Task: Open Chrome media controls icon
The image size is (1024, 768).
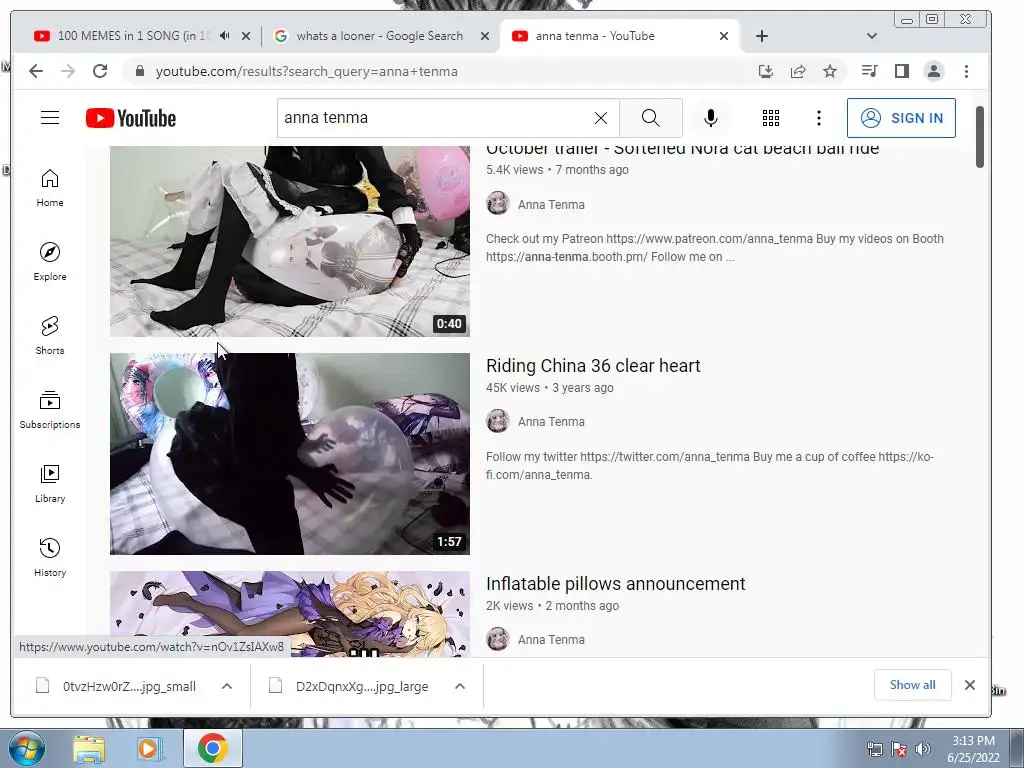Action: coord(869,71)
